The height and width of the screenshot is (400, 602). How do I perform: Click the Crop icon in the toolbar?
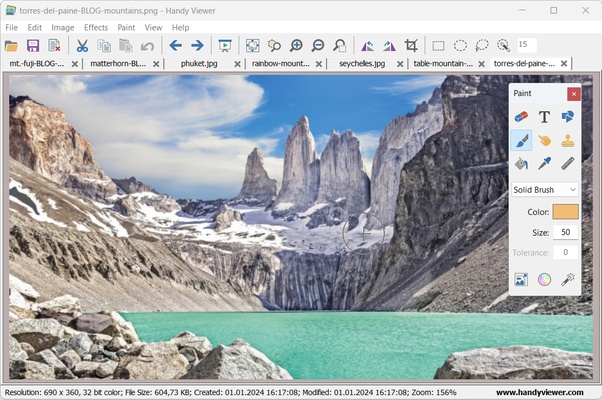(x=410, y=45)
